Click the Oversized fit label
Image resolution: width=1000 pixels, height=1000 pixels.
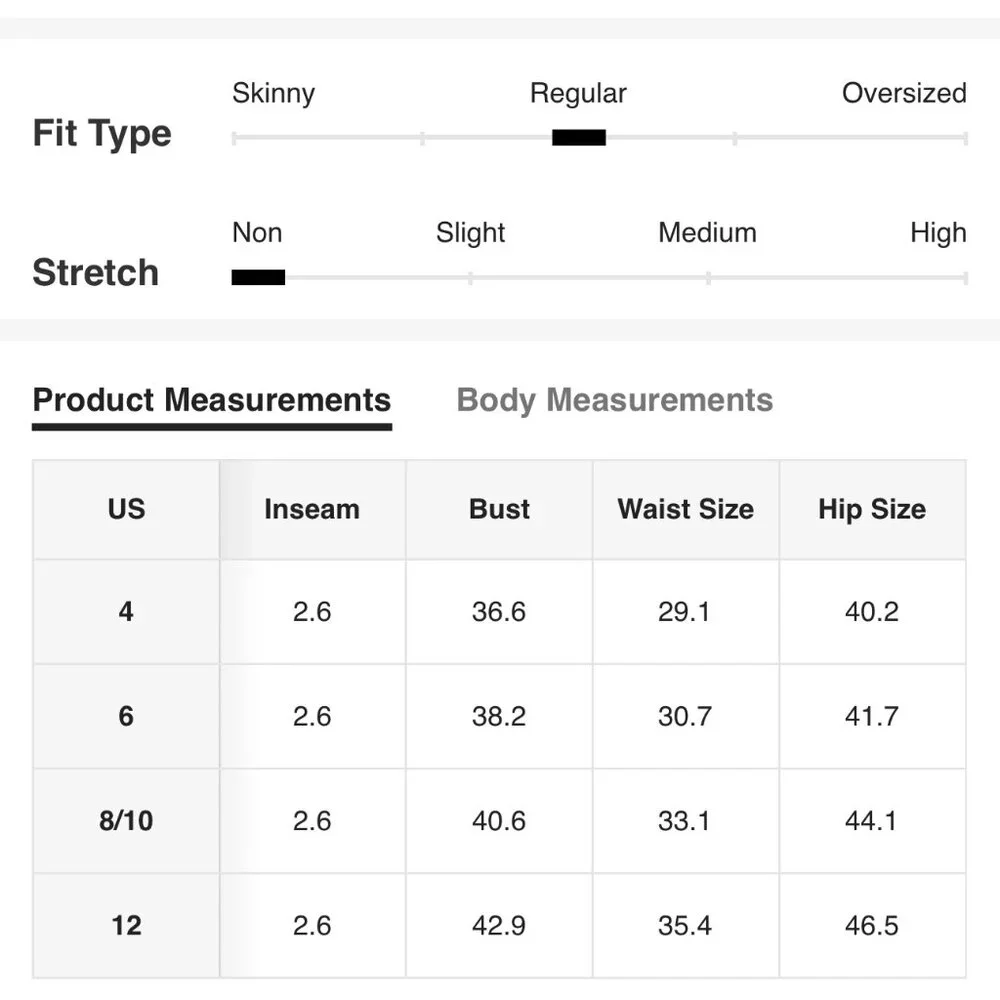(903, 94)
